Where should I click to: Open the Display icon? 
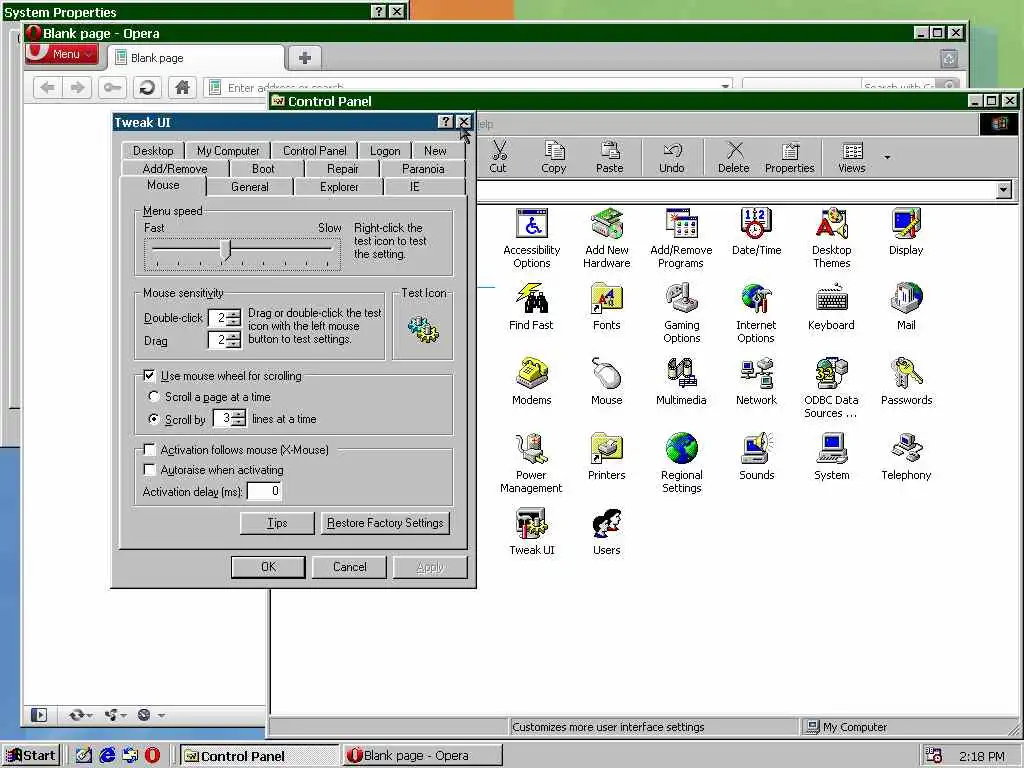pos(906,232)
